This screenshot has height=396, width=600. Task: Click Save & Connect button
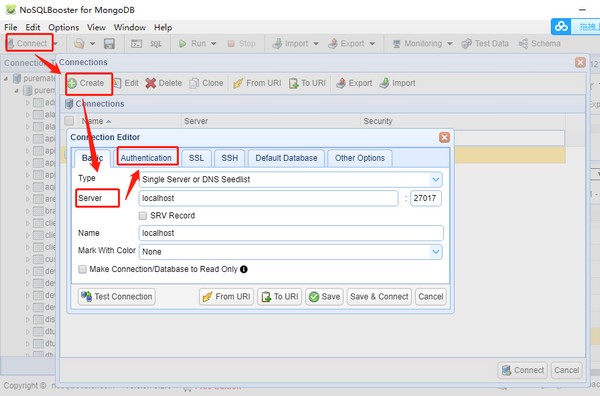(379, 297)
